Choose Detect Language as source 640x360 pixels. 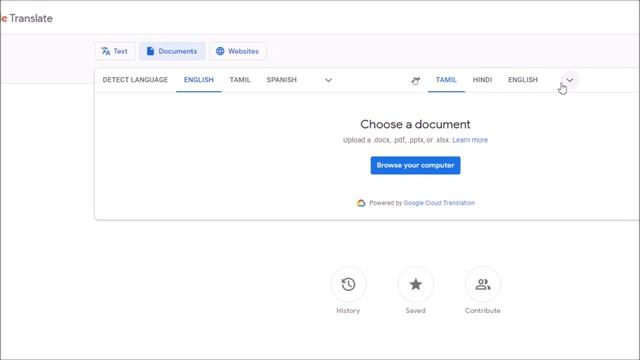(135, 80)
